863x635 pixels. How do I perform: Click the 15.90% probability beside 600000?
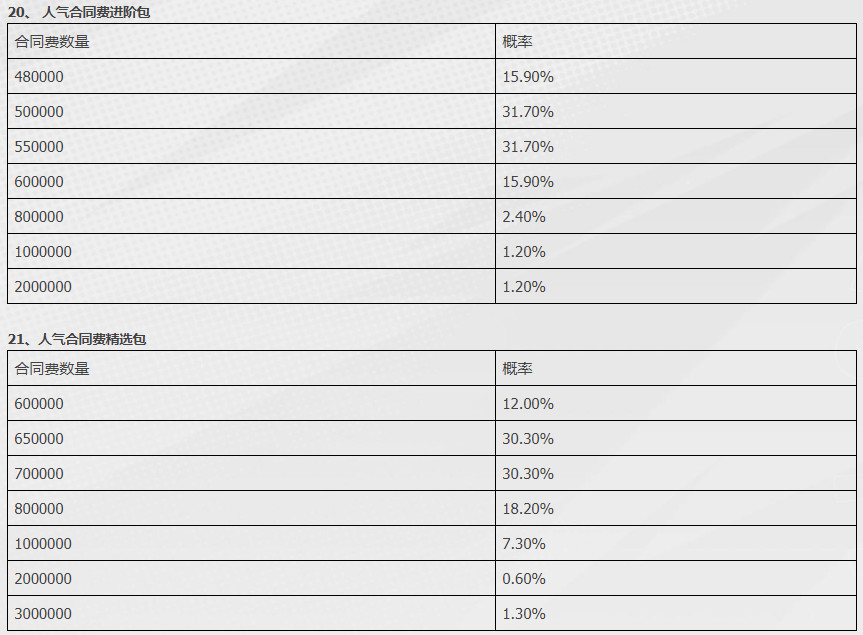click(676, 182)
